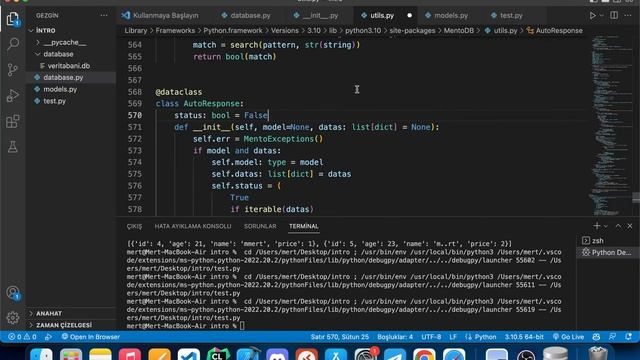Collapse the database folder
The width and height of the screenshot is (640, 360).
(x=71, y=54)
